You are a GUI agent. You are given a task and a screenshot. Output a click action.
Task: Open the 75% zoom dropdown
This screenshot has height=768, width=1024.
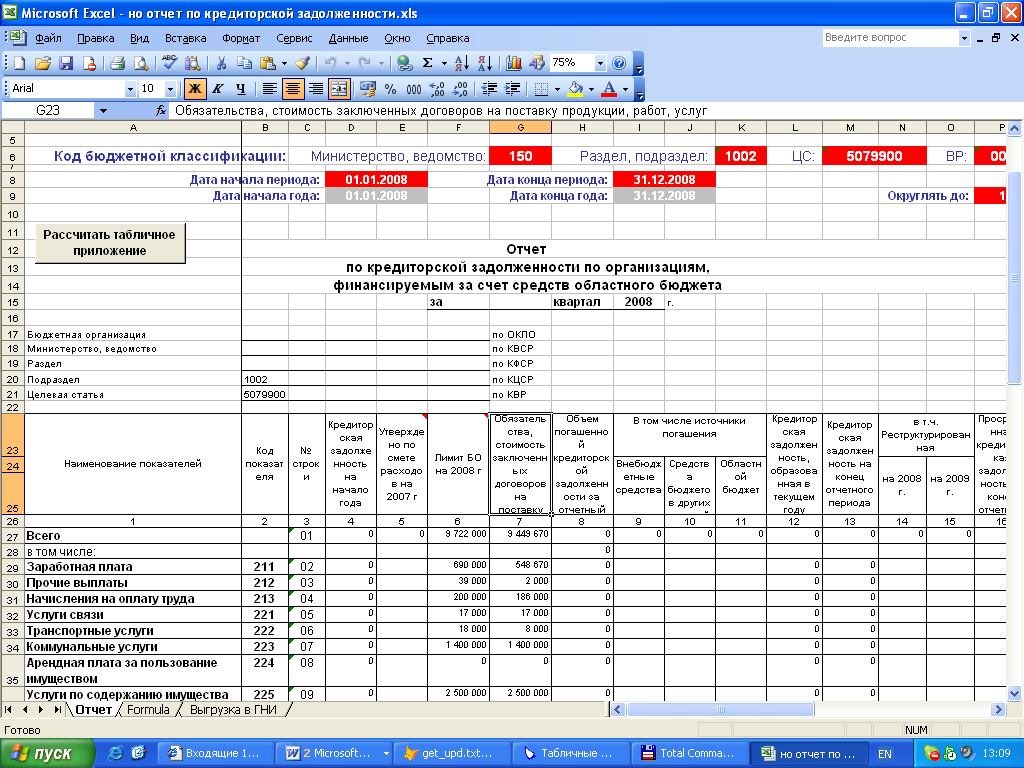pyautogui.click(x=600, y=63)
